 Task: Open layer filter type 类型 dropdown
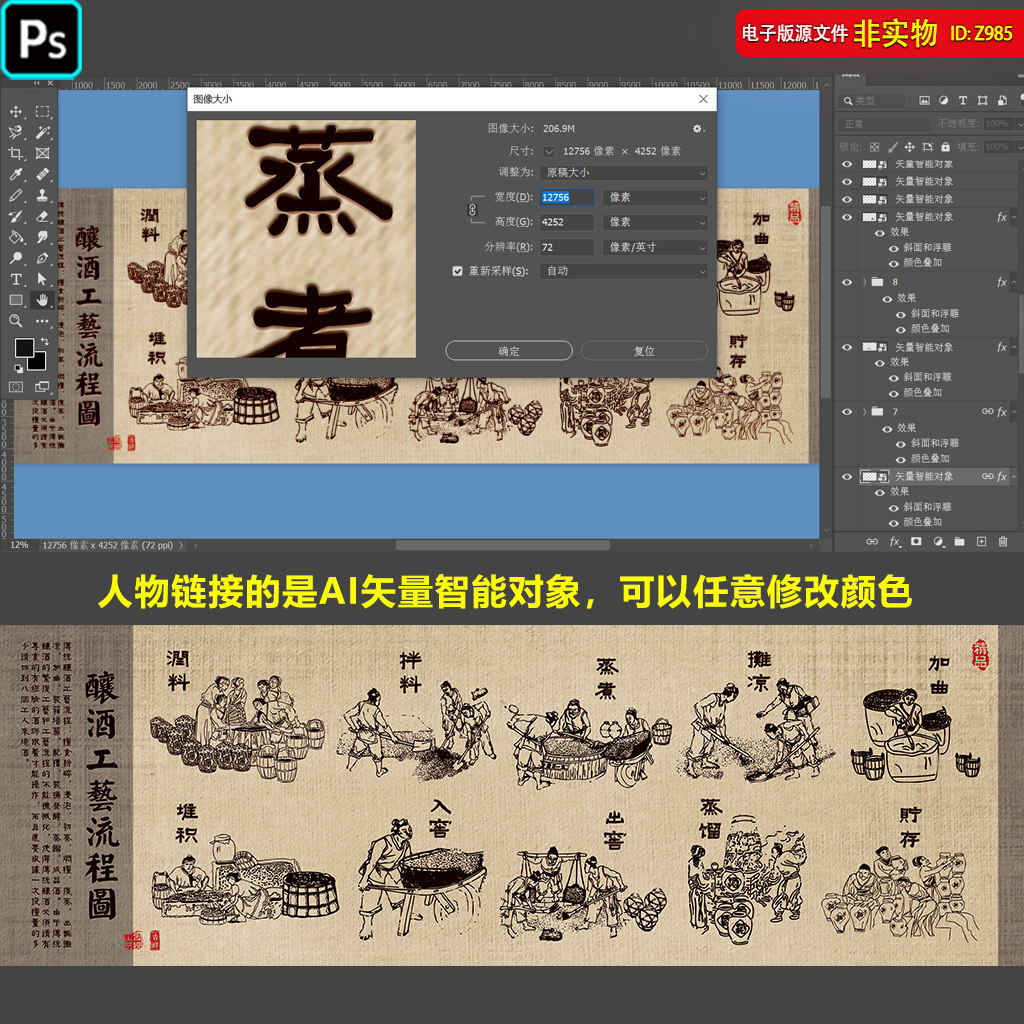(872, 101)
